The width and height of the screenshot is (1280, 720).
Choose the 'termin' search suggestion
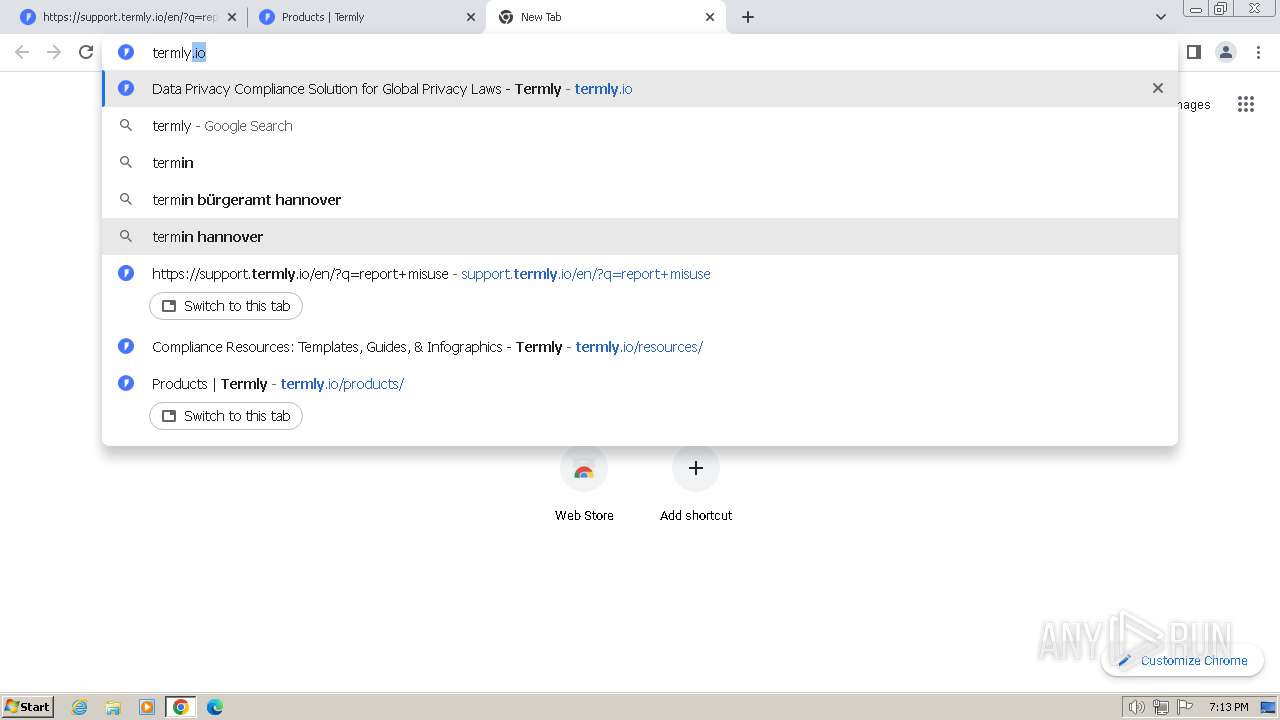[640, 163]
